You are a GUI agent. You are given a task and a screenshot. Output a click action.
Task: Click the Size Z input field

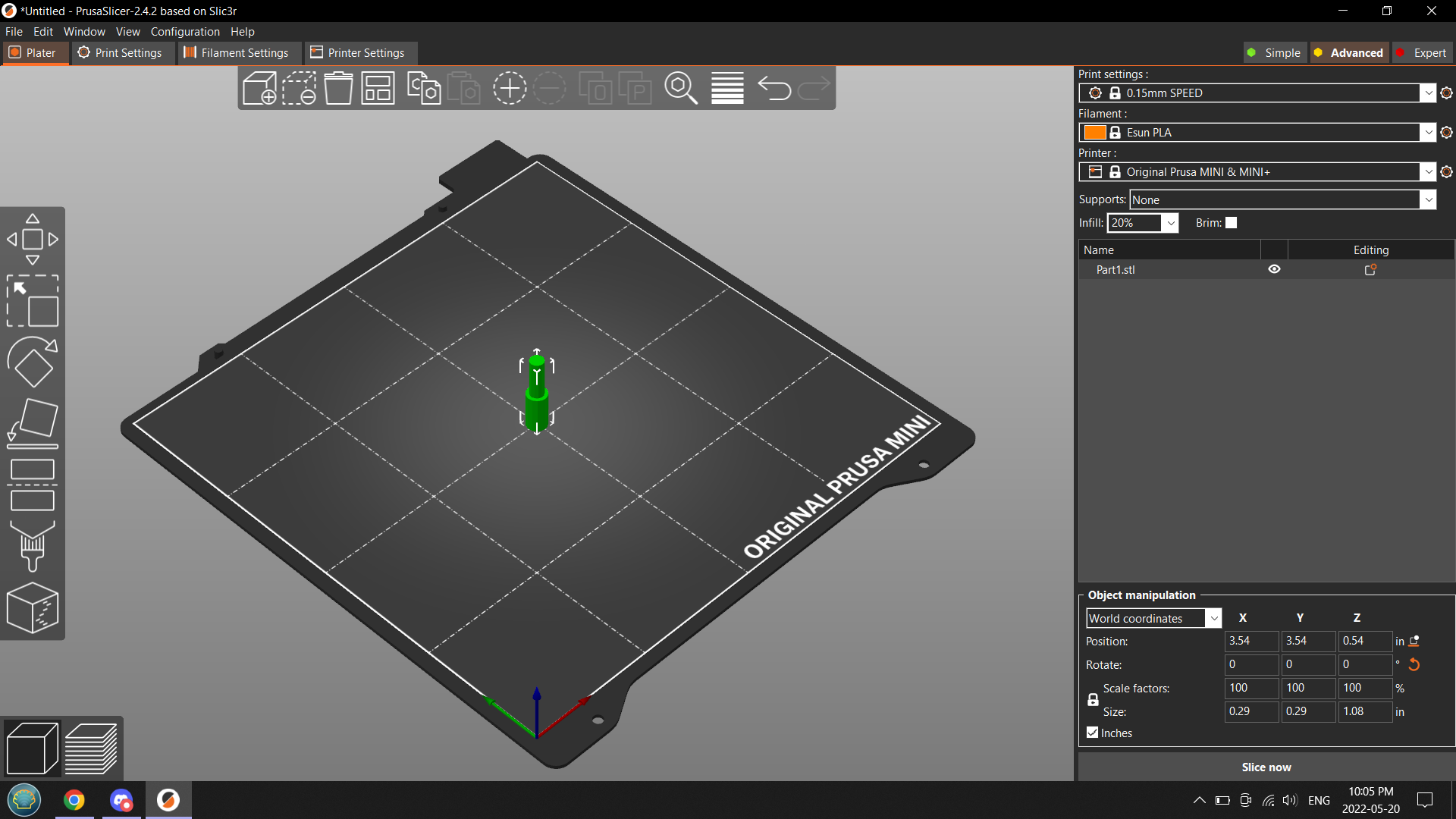(x=1364, y=711)
